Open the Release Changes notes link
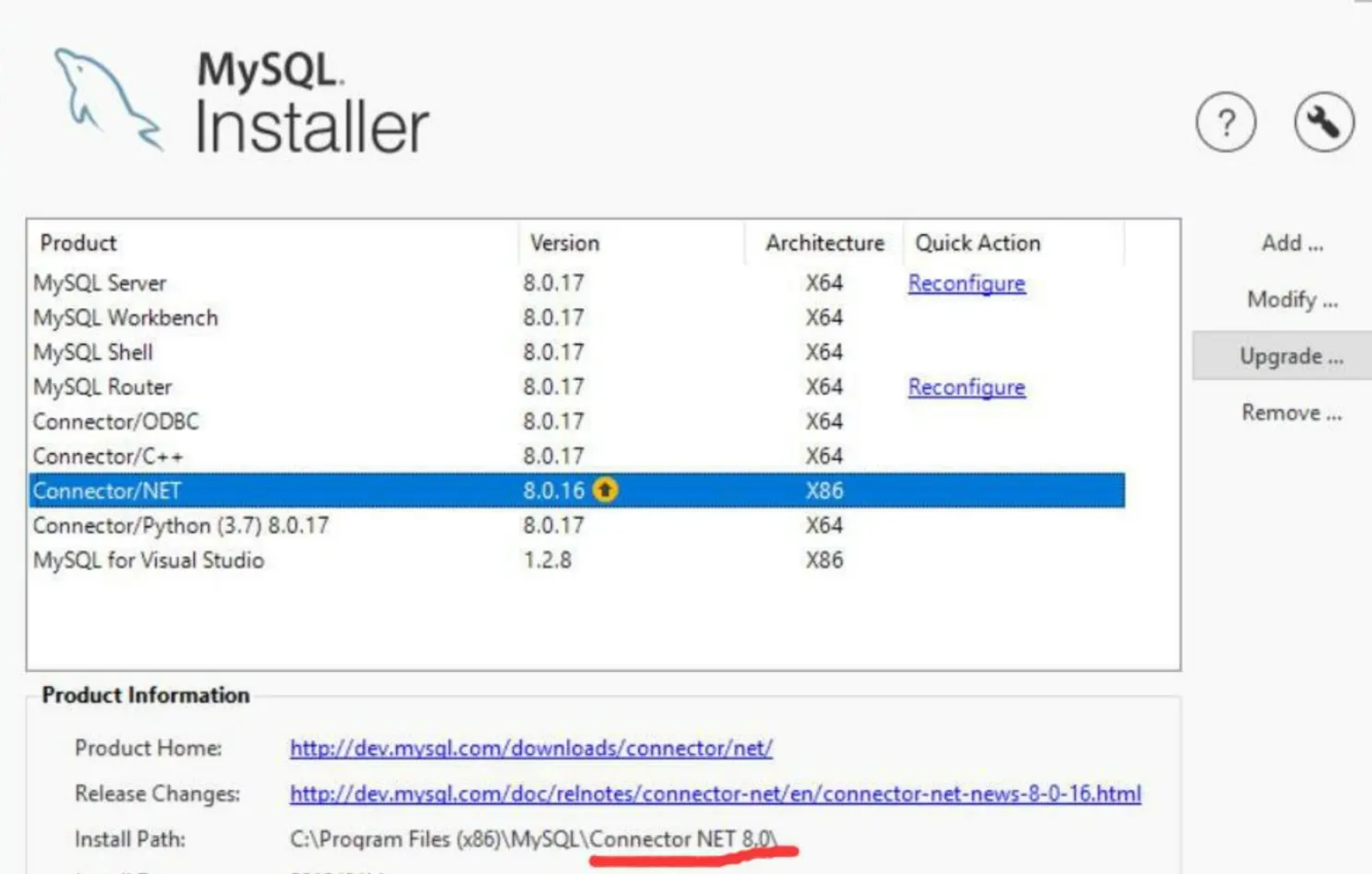The image size is (1372, 874). pos(716,794)
